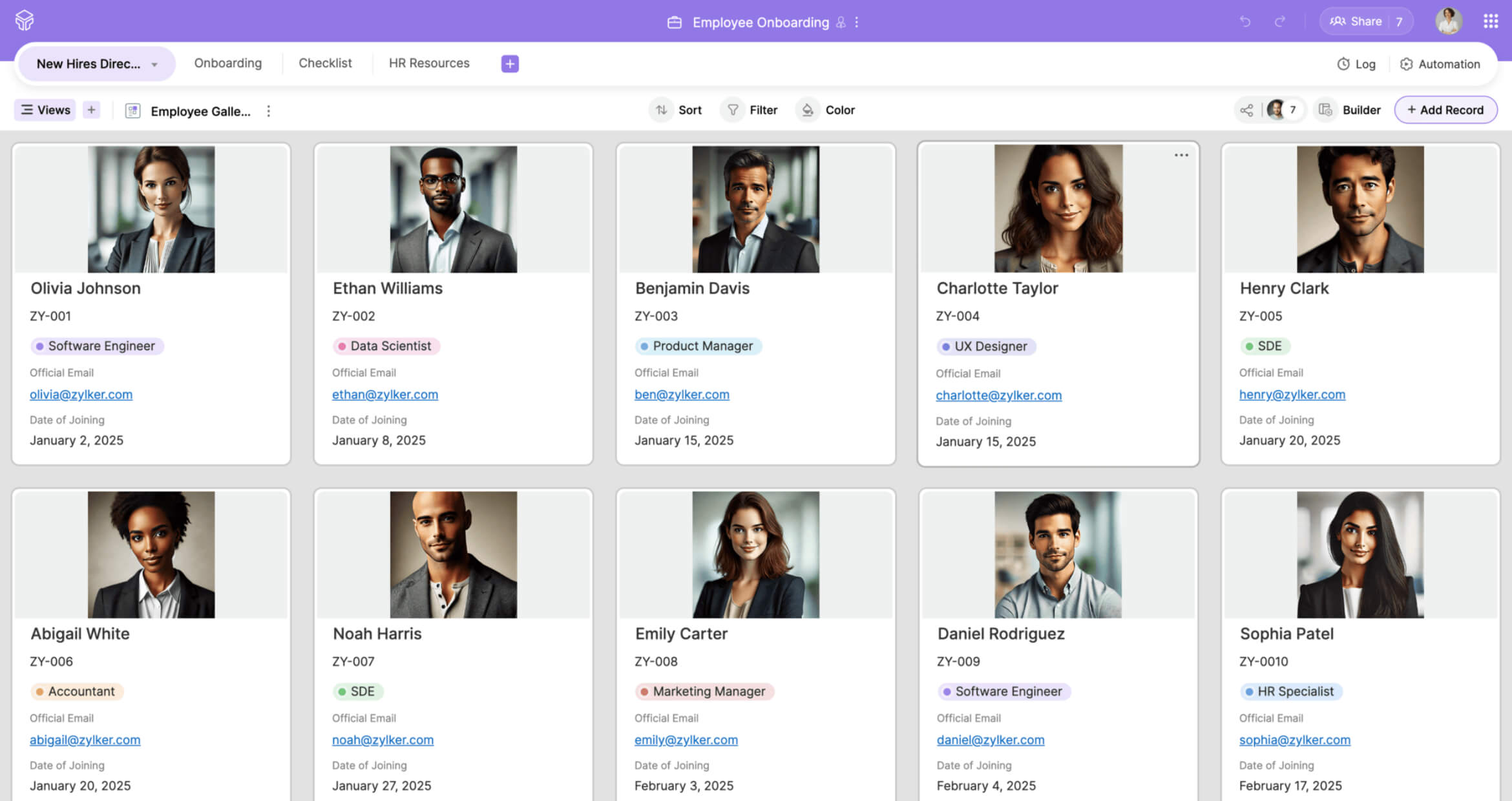Open the Automation settings icon

pyautogui.click(x=1406, y=64)
